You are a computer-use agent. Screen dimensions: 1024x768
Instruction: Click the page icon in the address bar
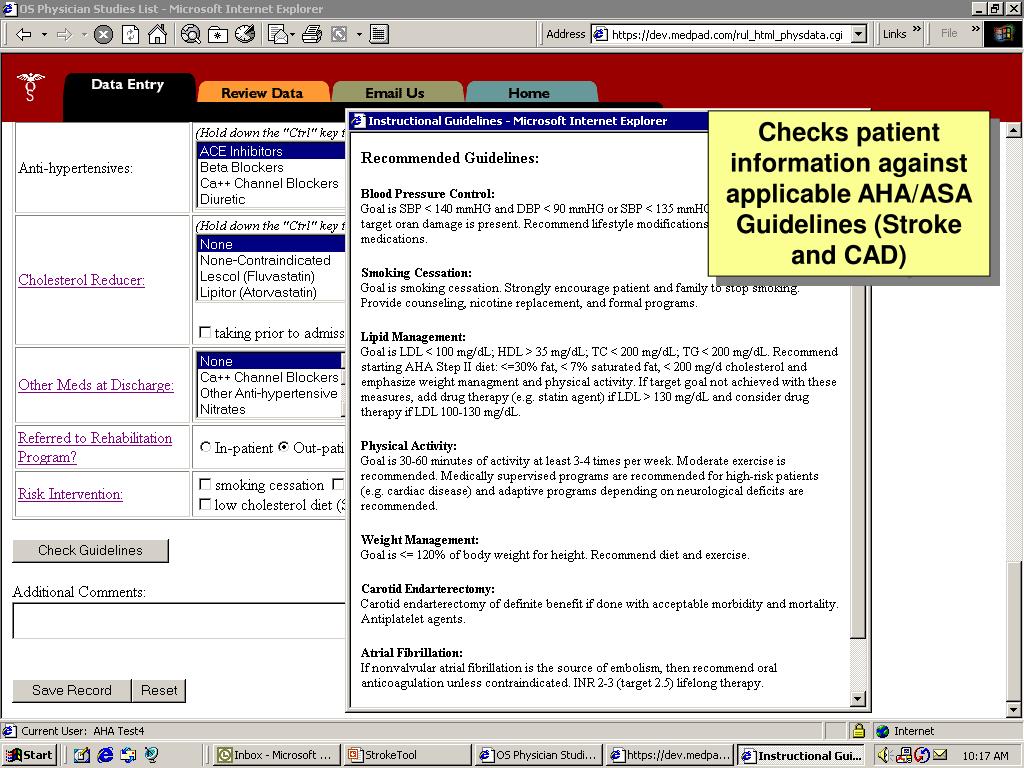(x=601, y=34)
